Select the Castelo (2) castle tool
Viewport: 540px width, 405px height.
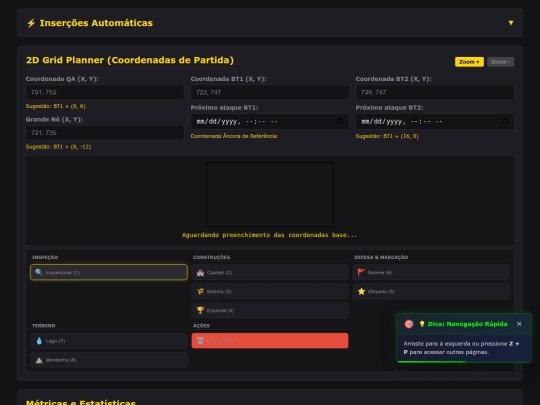pyautogui.click(x=270, y=272)
